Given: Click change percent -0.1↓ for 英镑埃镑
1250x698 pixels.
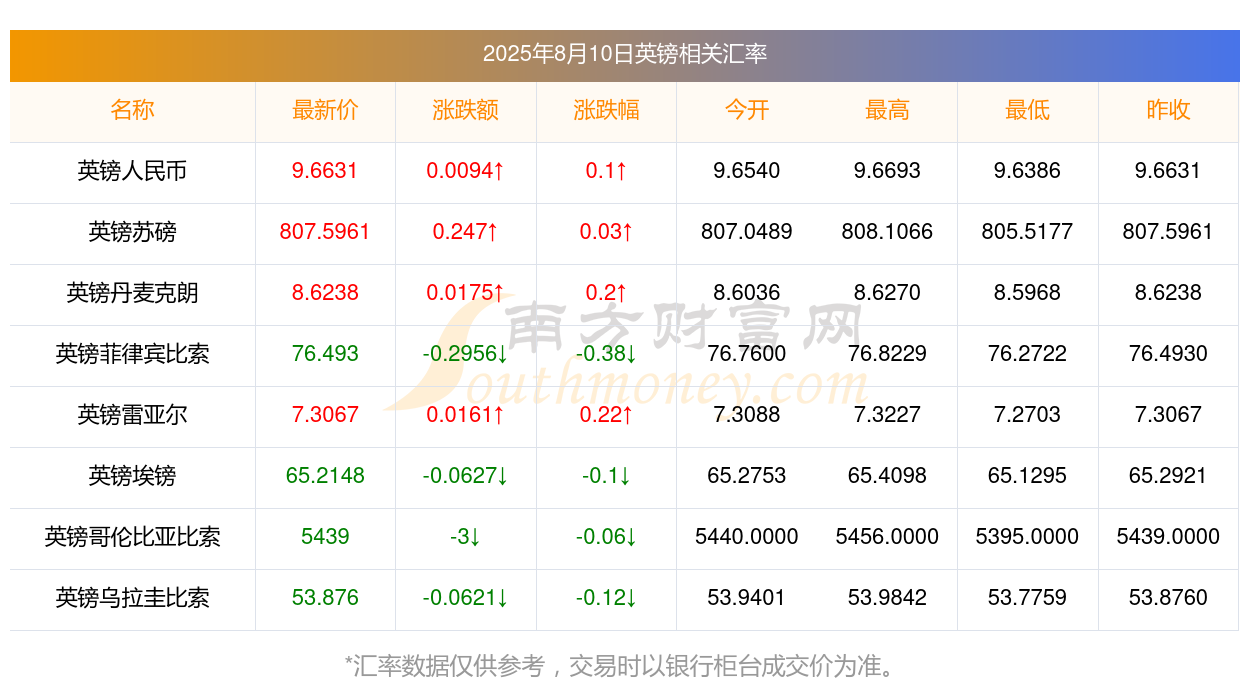Looking at the screenshot, I should pyautogui.click(x=606, y=476).
